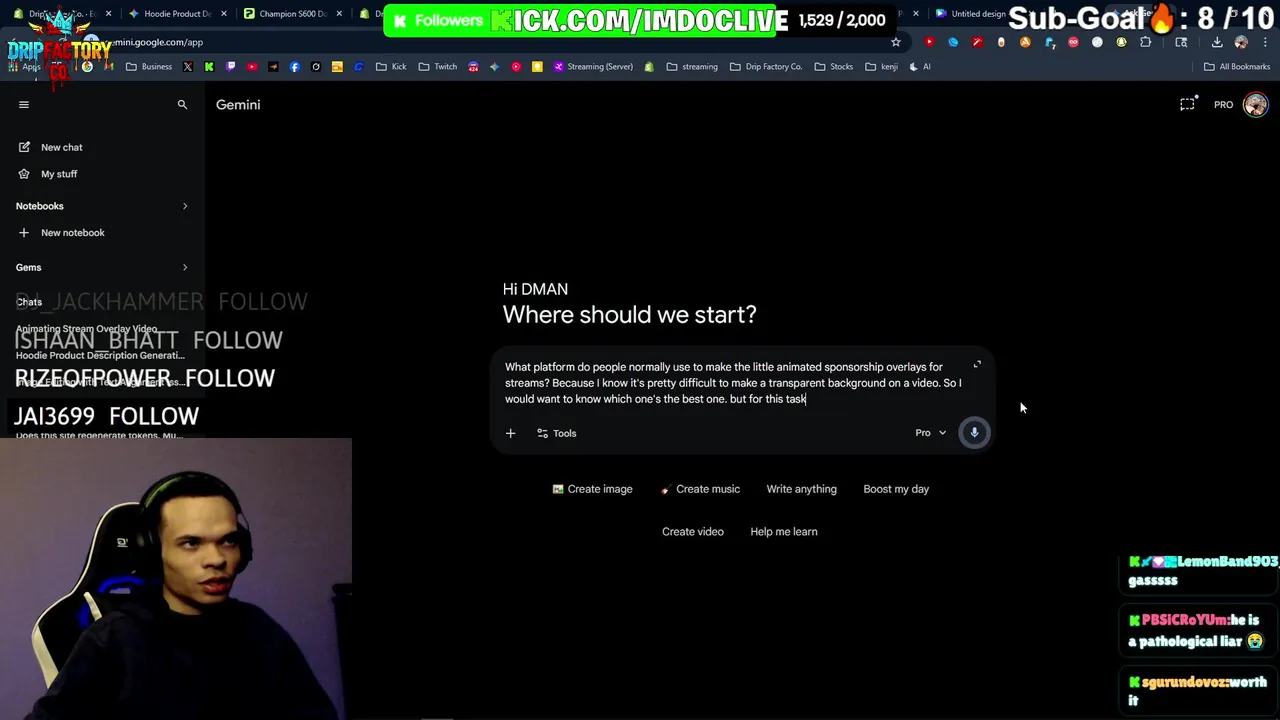Open the Shopify bookmark icon before streaming folder
The height and width of the screenshot is (720, 1280).
(x=649, y=67)
